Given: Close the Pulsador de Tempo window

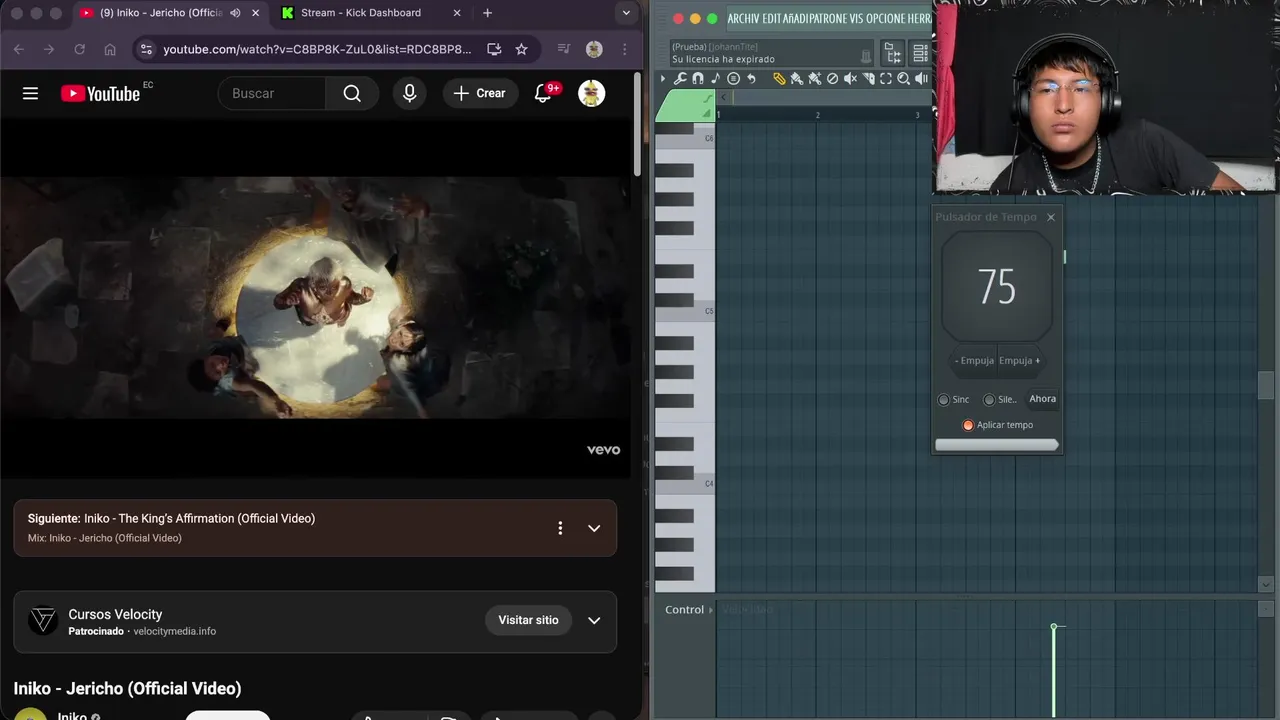Looking at the screenshot, I should click(x=1051, y=217).
